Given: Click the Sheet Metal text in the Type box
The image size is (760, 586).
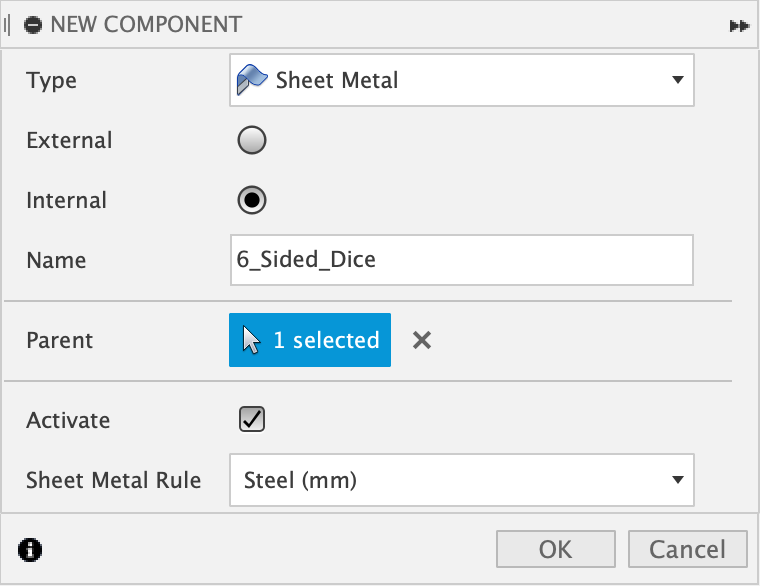Looking at the screenshot, I should (x=337, y=80).
